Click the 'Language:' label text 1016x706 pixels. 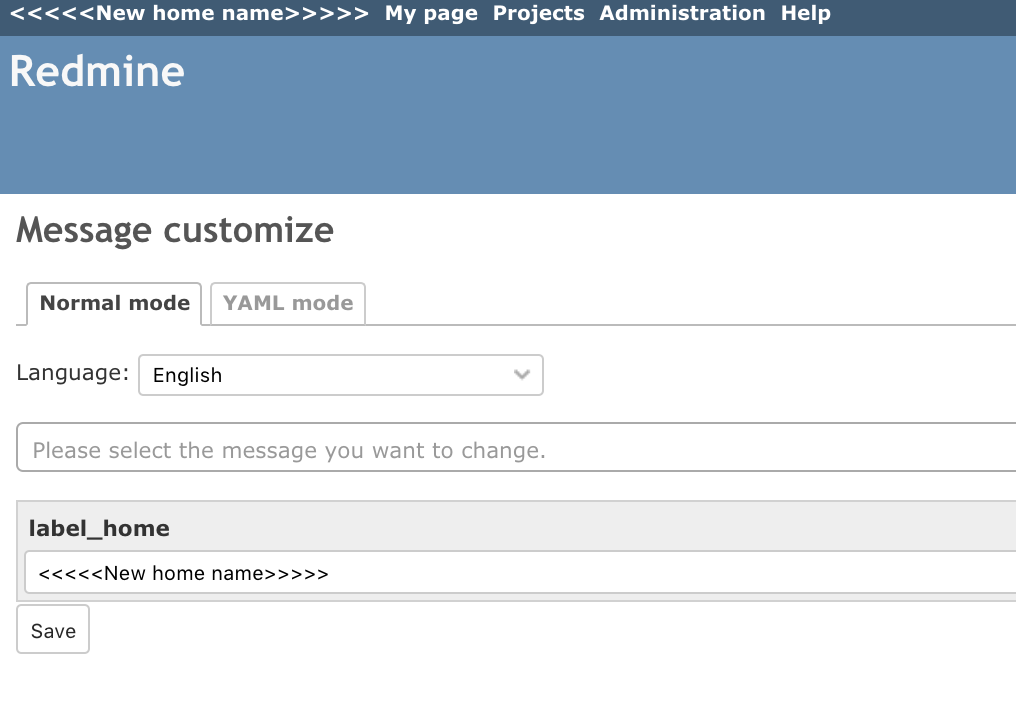[73, 373]
